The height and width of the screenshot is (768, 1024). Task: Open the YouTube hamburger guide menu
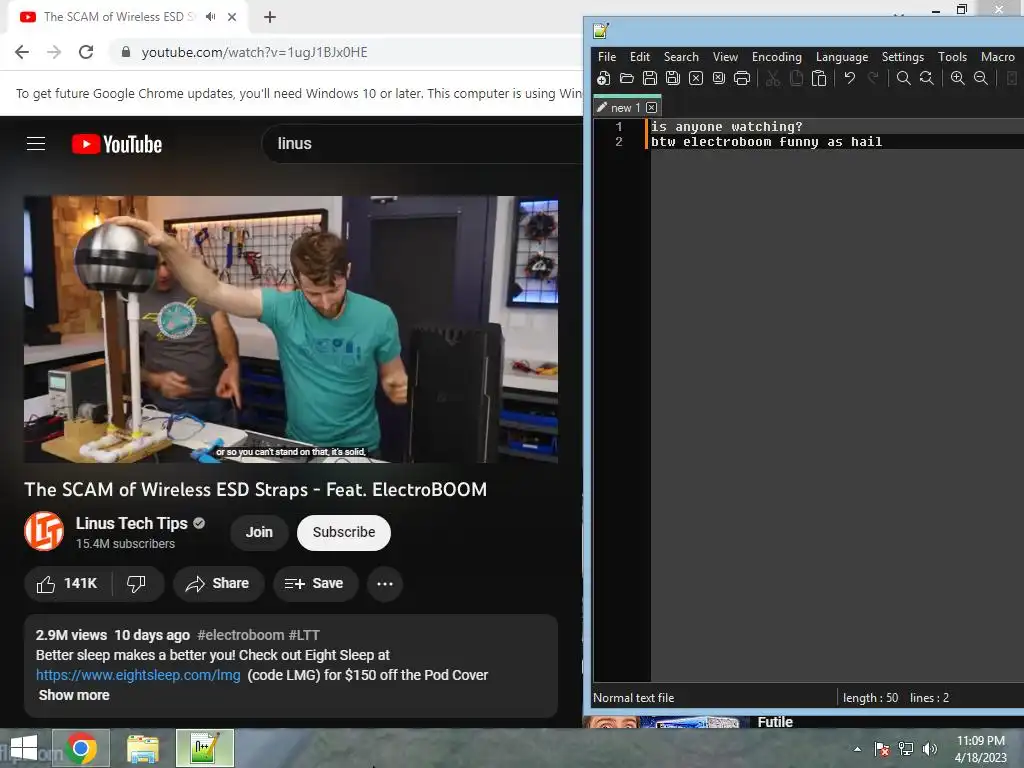coord(36,144)
